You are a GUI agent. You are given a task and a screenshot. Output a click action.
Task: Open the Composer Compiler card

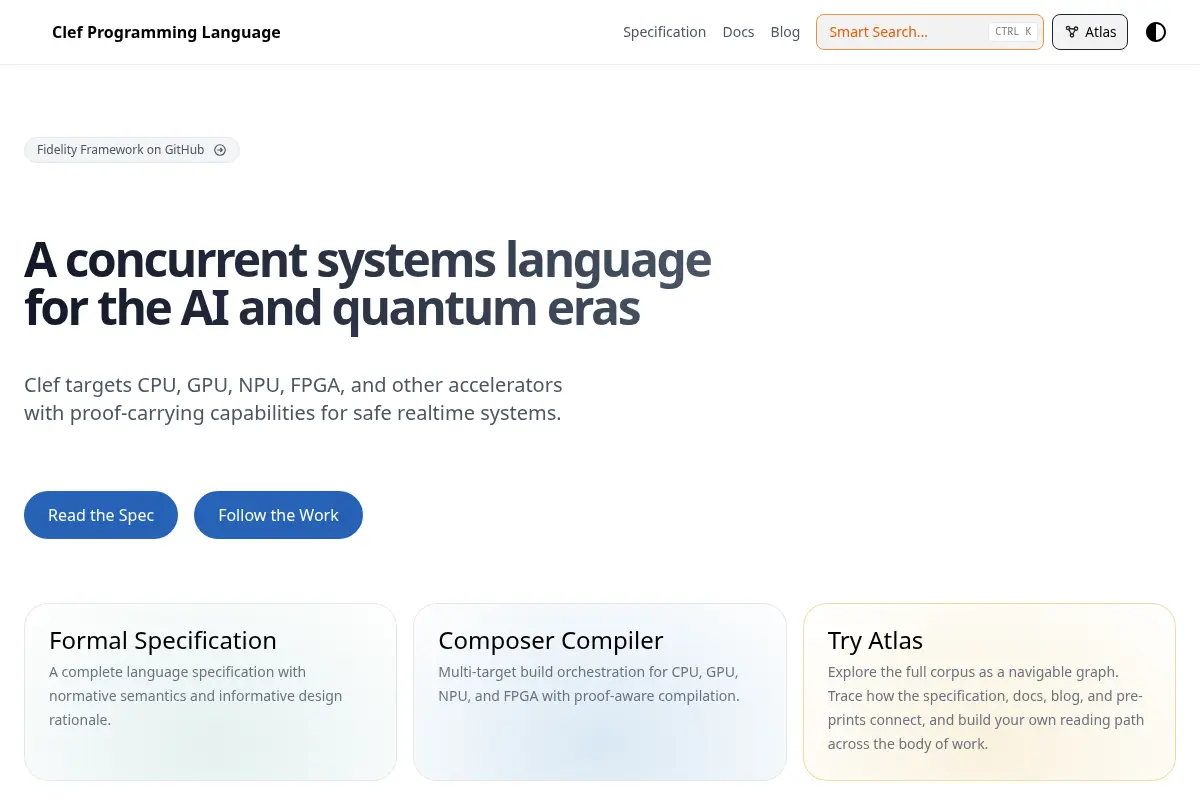(x=600, y=692)
